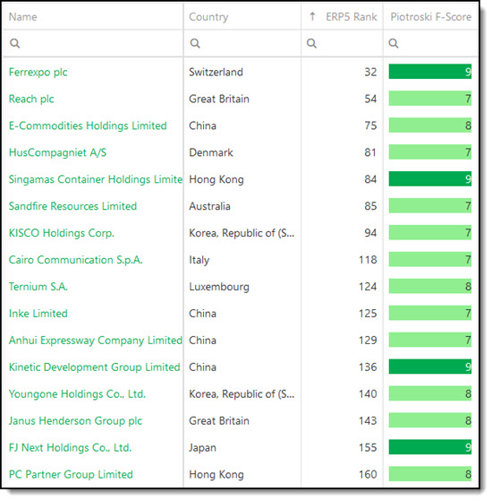This screenshot has width=492, height=500.
Task: Select ERP5 rank value 143
Action: (x=368, y=421)
